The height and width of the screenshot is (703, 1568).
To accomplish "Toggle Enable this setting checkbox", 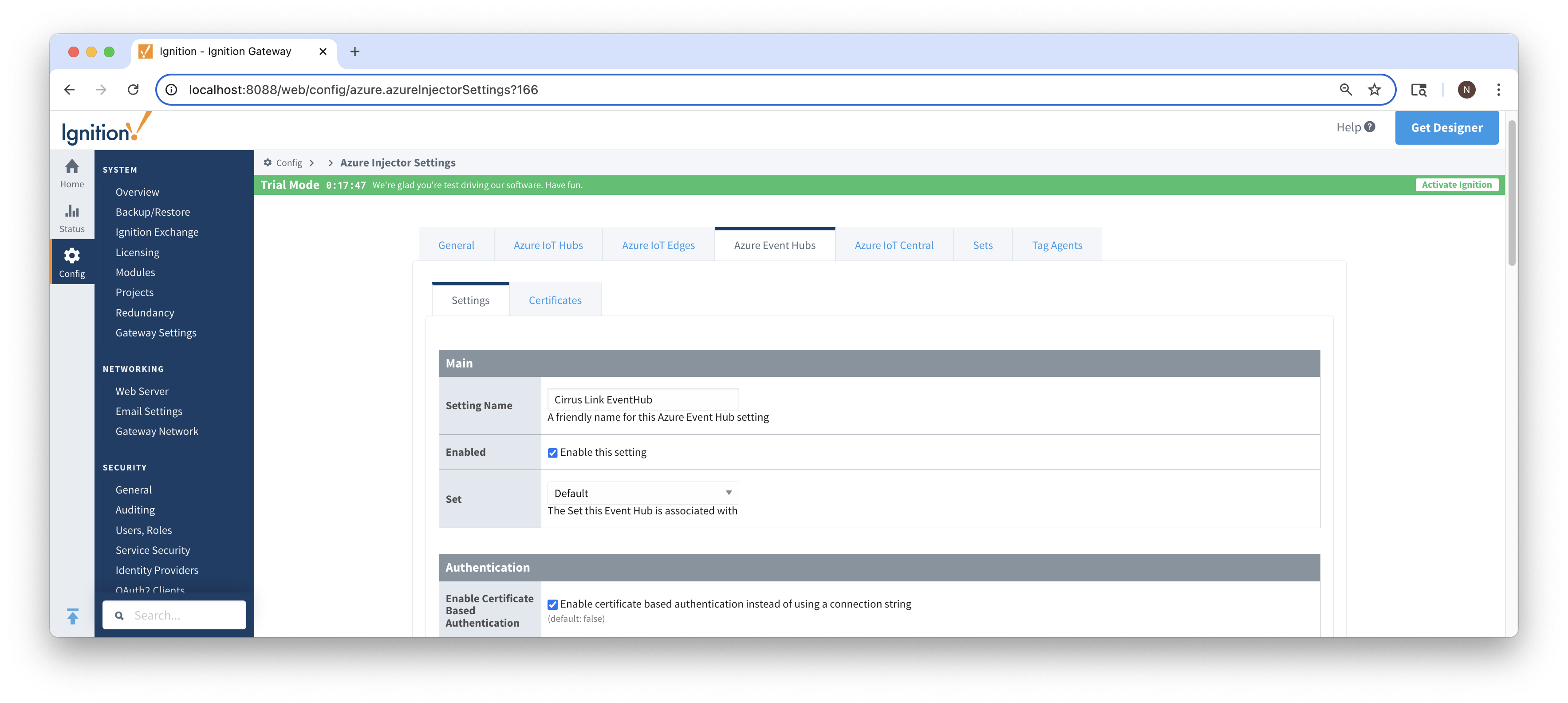I will click(553, 453).
